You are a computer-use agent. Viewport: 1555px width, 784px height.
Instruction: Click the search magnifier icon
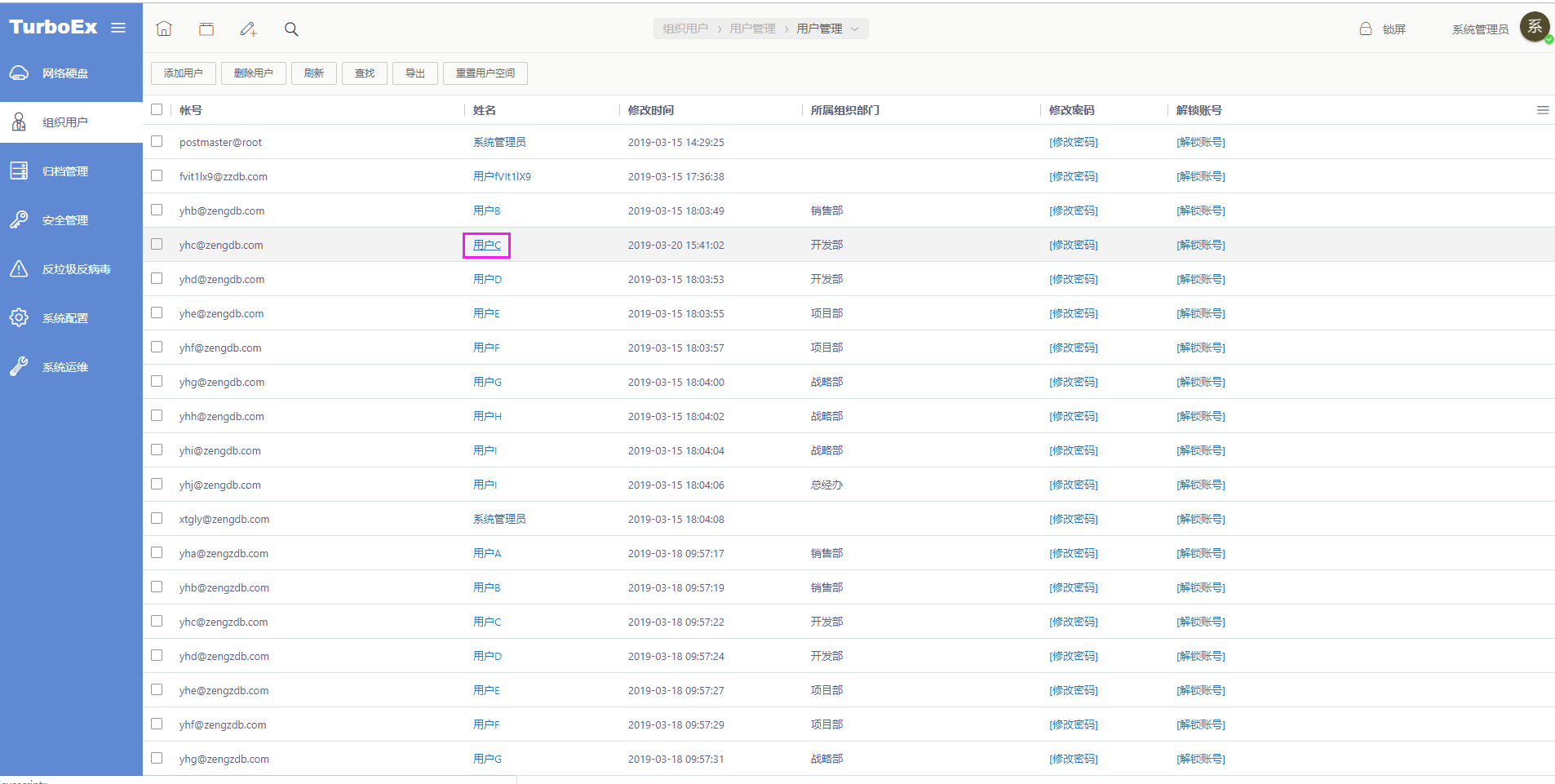tap(291, 29)
